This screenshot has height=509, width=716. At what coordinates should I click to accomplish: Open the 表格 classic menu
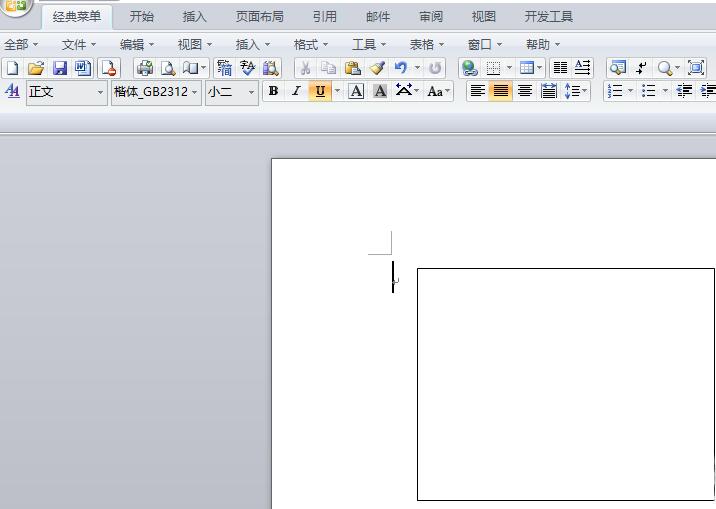click(x=426, y=45)
